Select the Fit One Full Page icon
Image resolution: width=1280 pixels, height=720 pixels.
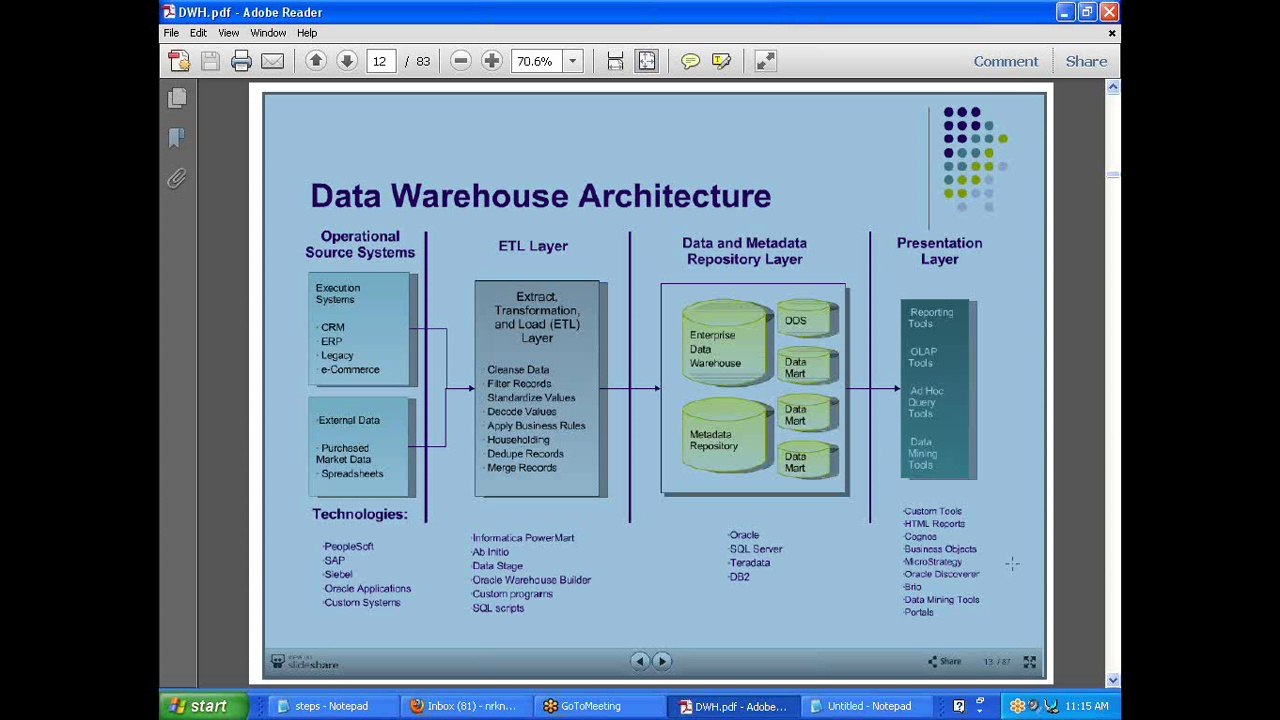(647, 61)
